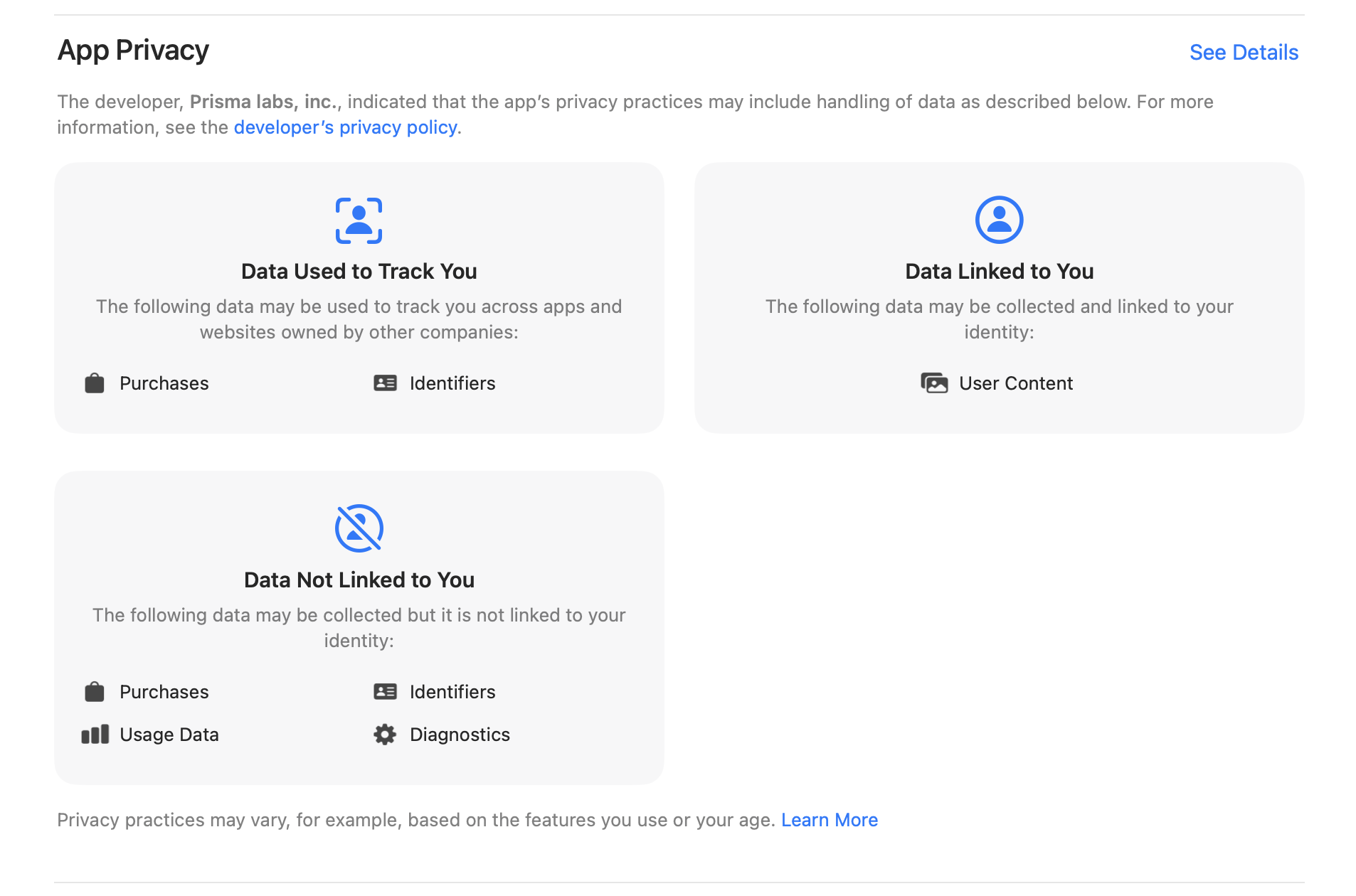Screen dimensions: 1356x896
Task: Click the Identifiers icon in Data Not Linked section
Action: (x=385, y=692)
